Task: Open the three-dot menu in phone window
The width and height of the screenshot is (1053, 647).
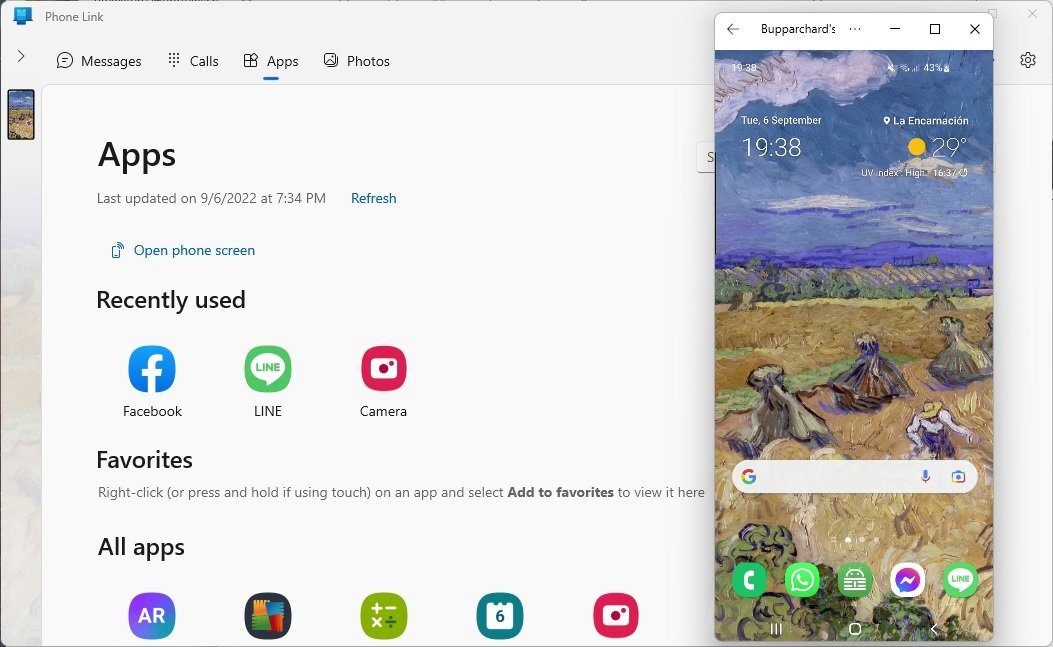Action: pos(853,29)
